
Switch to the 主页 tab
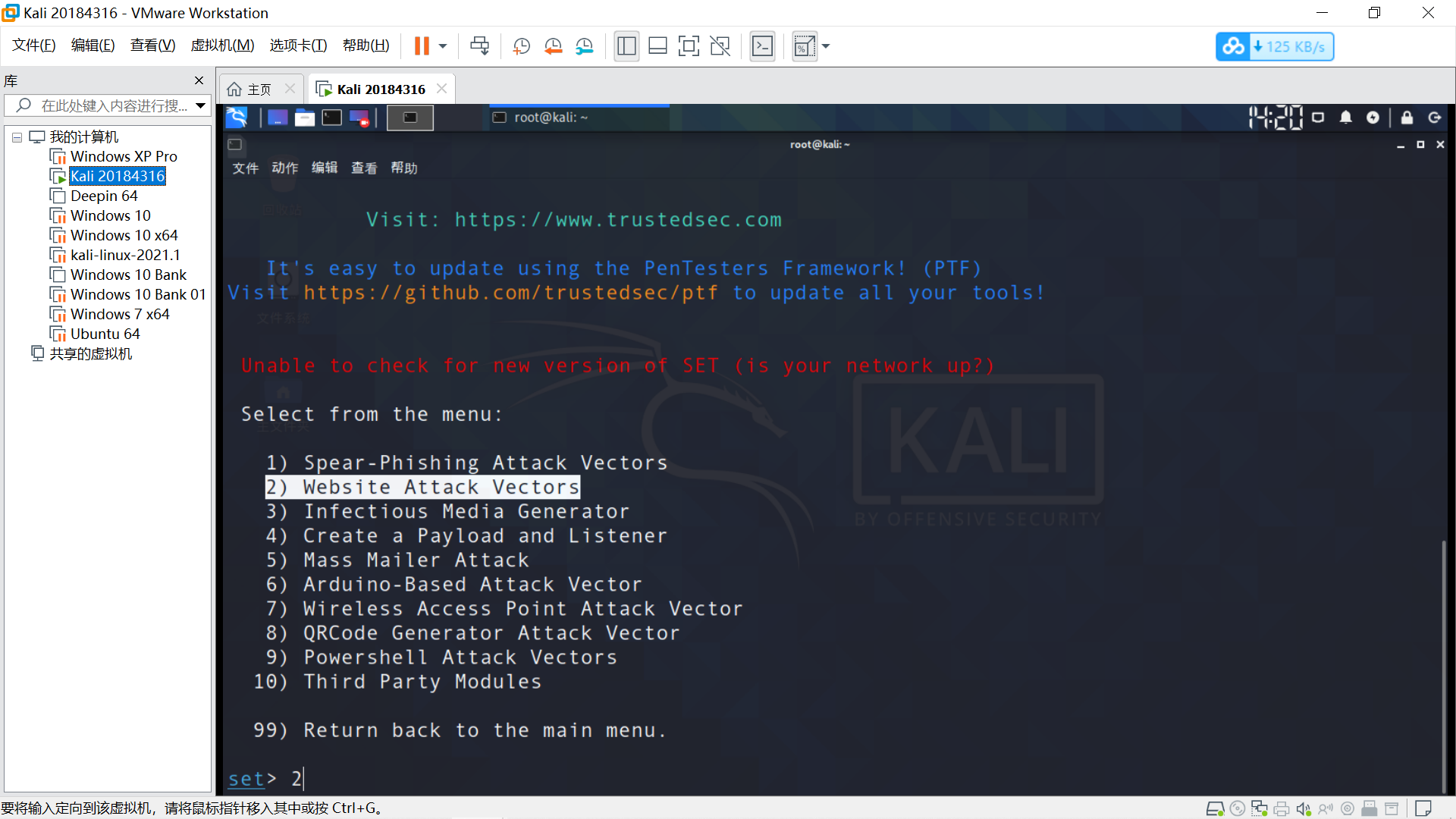pos(259,89)
